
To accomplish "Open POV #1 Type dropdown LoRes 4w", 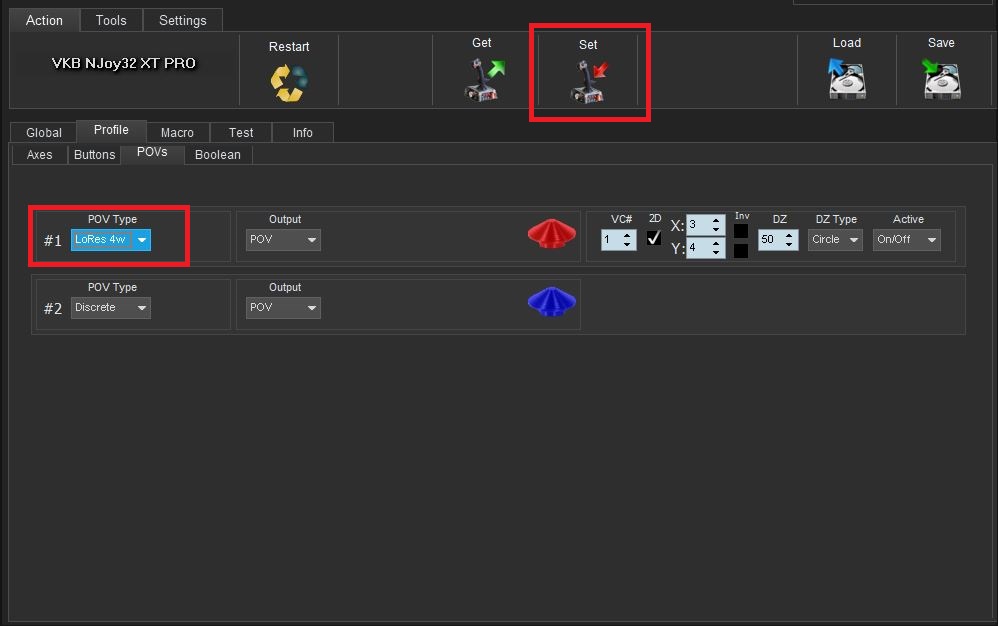I will pos(111,240).
